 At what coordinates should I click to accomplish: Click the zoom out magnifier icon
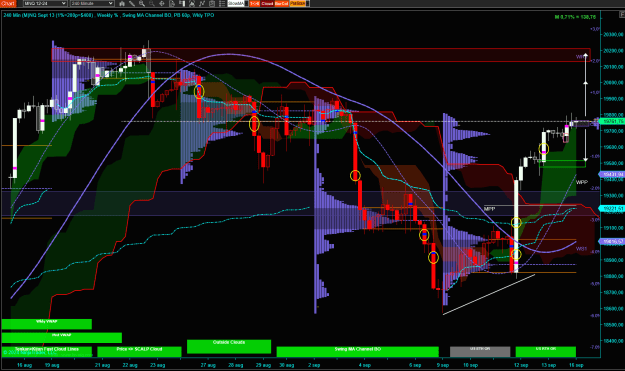click(x=152, y=4)
